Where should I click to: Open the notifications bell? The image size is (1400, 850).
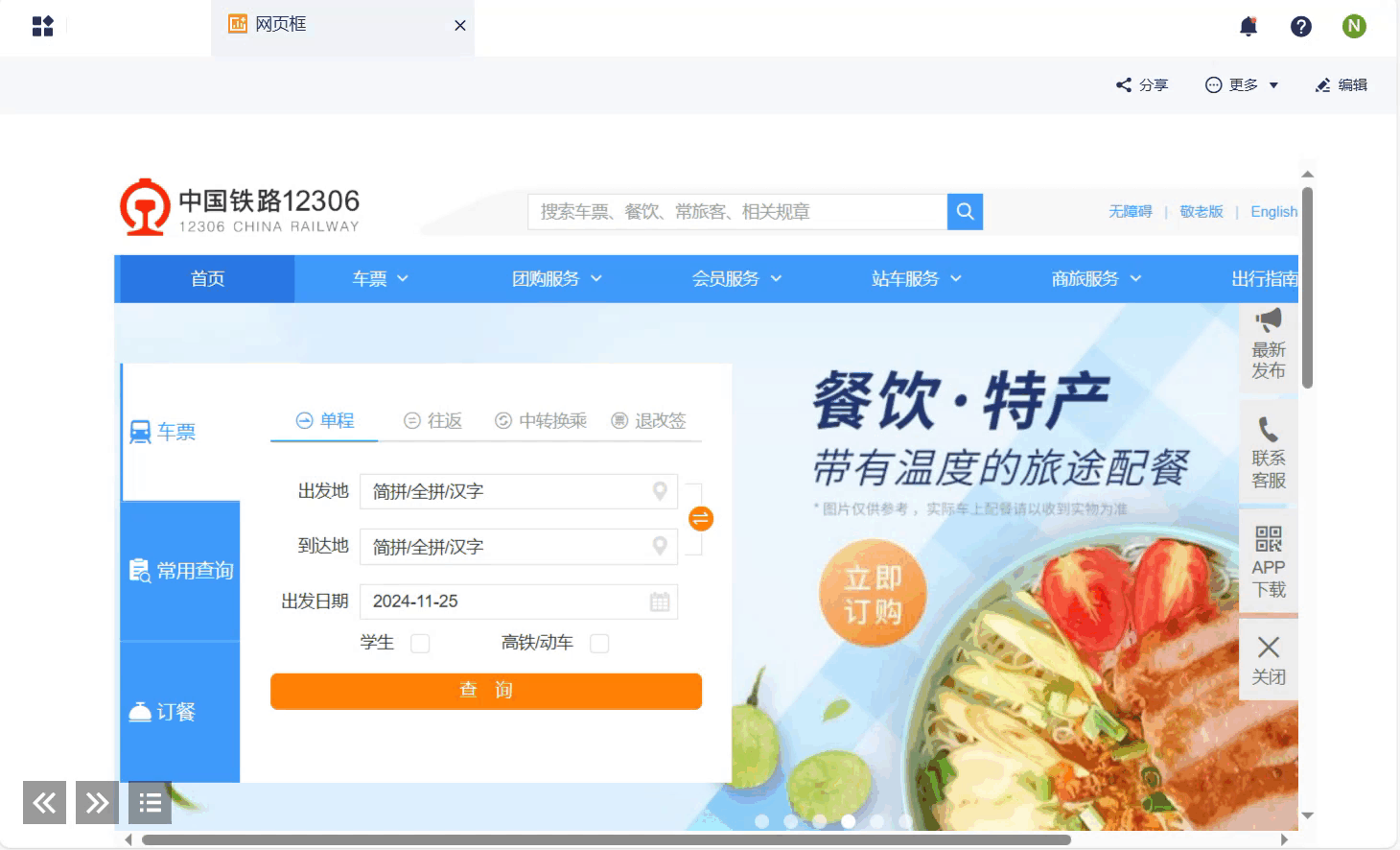pyautogui.click(x=1248, y=26)
